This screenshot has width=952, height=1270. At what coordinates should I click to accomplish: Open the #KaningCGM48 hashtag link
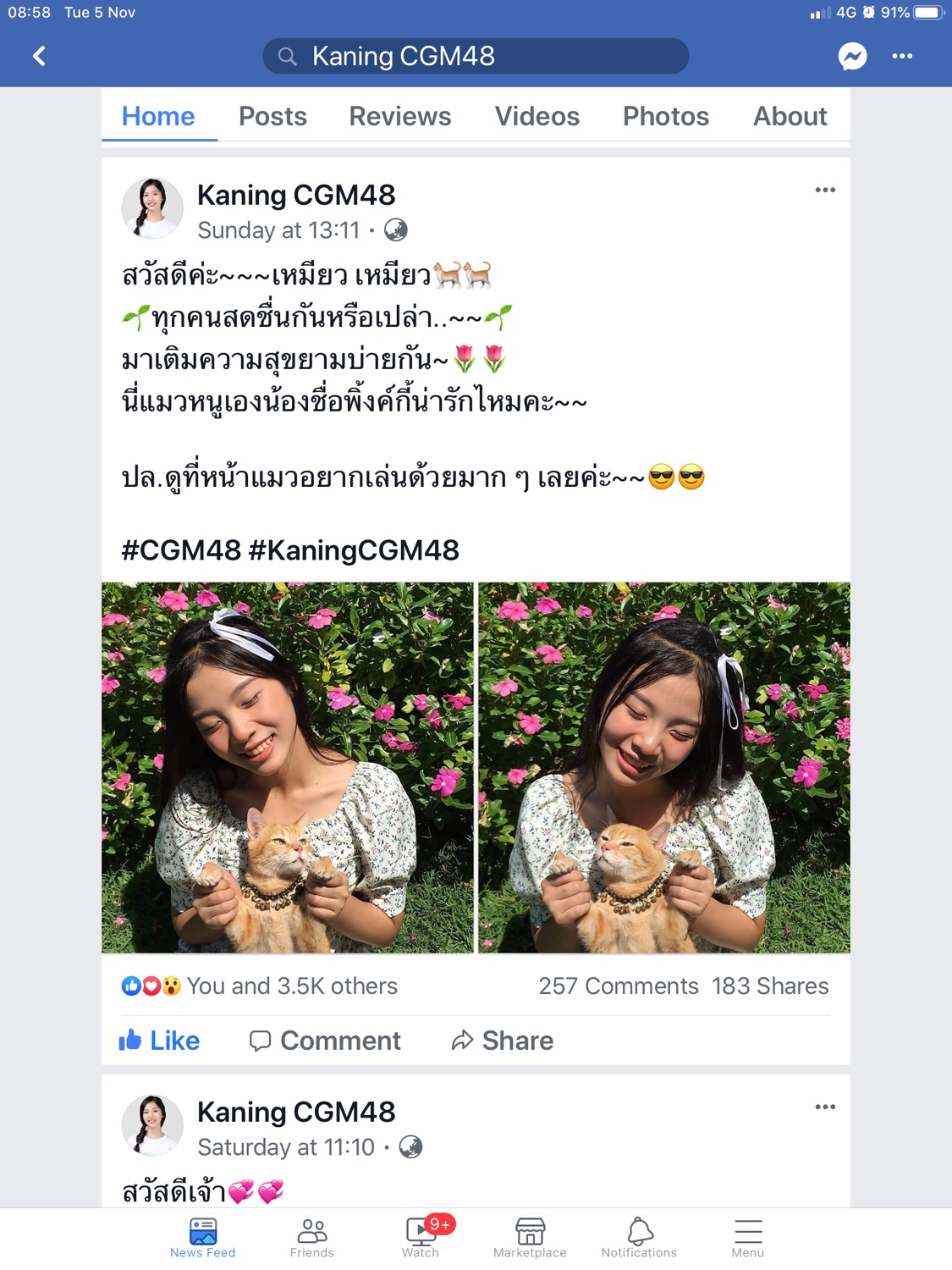point(354,550)
